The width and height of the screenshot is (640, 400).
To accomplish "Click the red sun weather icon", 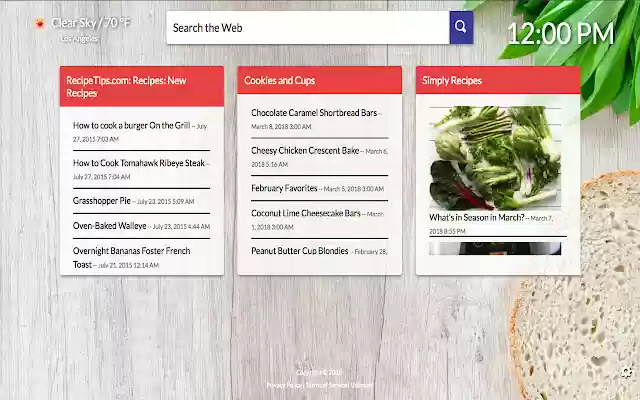I will tap(40, 24).
